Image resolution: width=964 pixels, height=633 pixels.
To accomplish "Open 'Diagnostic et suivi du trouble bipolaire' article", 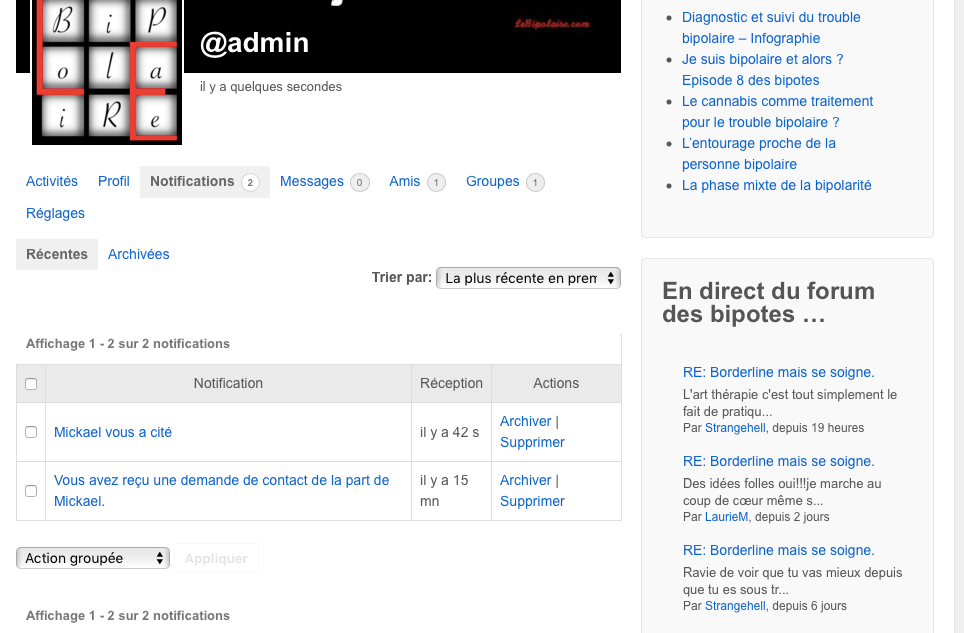I will (771, 28).
